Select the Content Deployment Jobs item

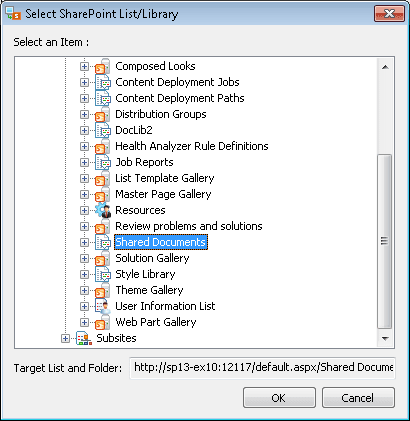click(x=177, y=82)
